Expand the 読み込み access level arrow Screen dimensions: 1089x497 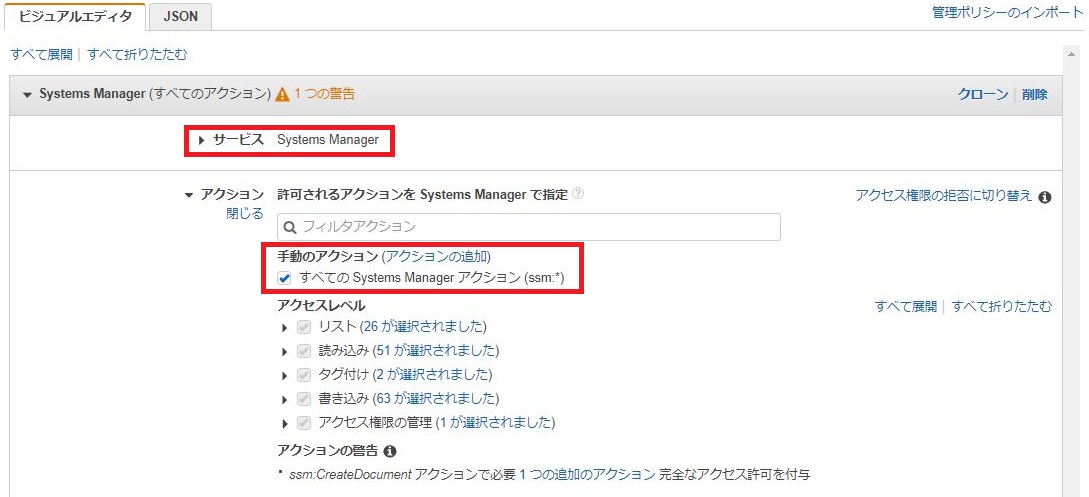pos(284,351)
